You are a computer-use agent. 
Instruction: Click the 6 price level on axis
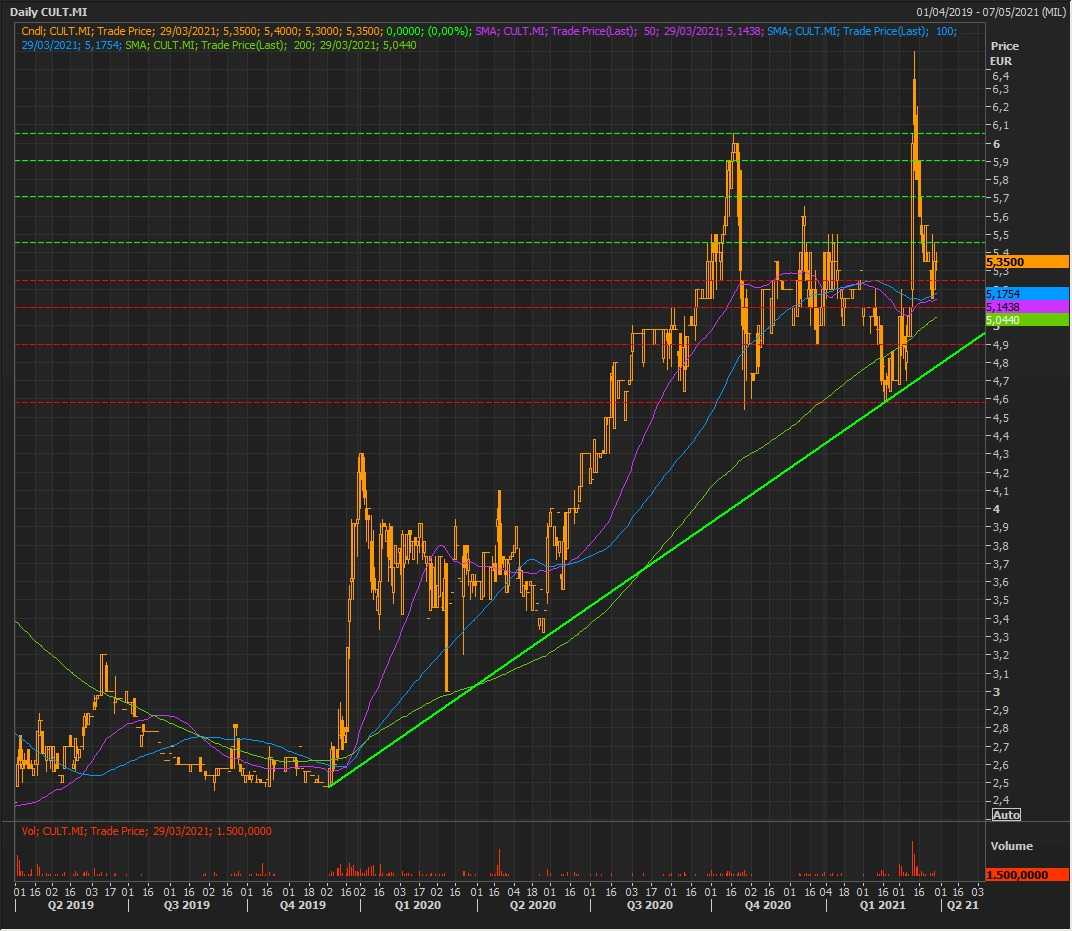[x=996, y=144]
